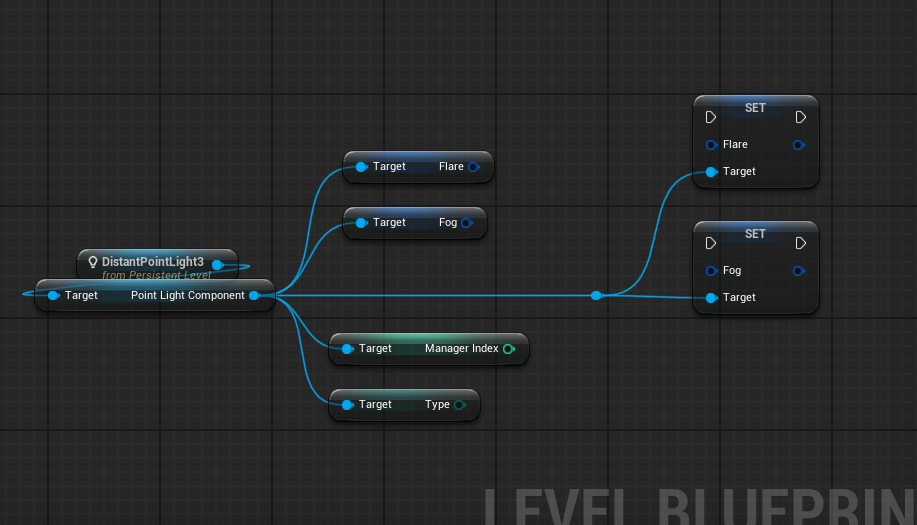Select the SET Flare node by its title
917x525 pixels.
coord(755,108)
